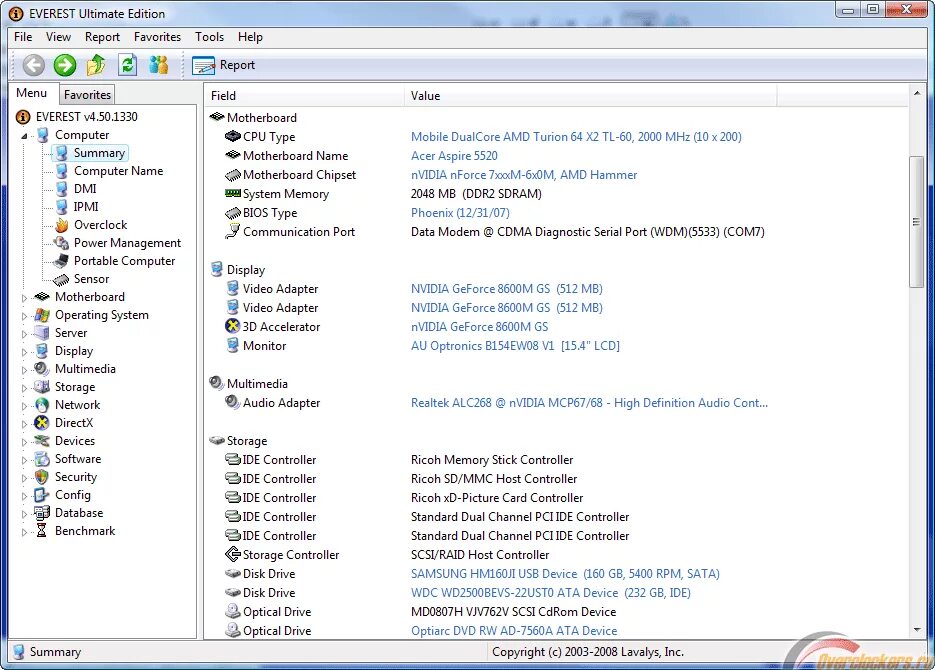Open the Help menu
935x670 pixels.
tap(250, 37)
